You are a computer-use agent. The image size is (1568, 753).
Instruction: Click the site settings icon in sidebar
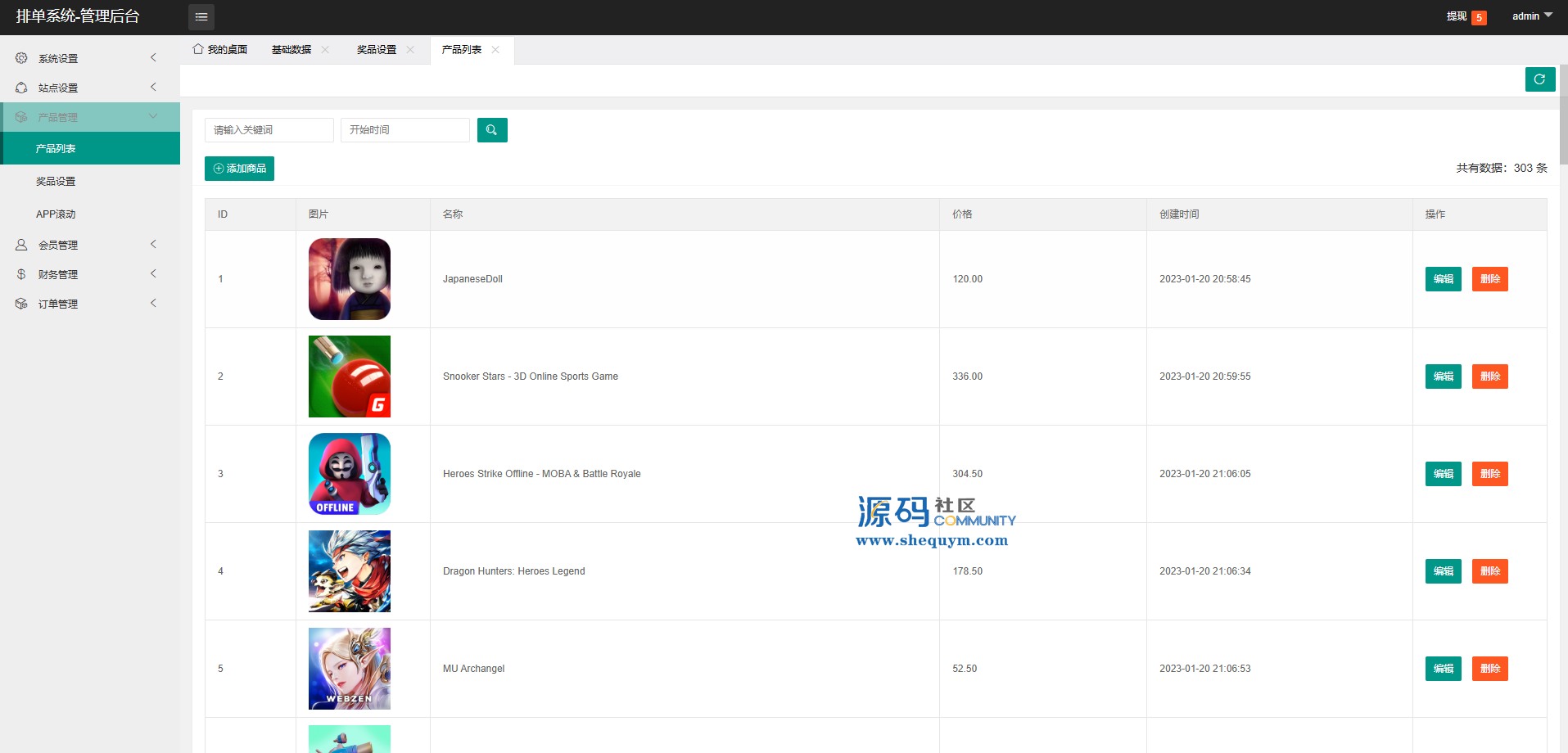(x=21, y=88)
